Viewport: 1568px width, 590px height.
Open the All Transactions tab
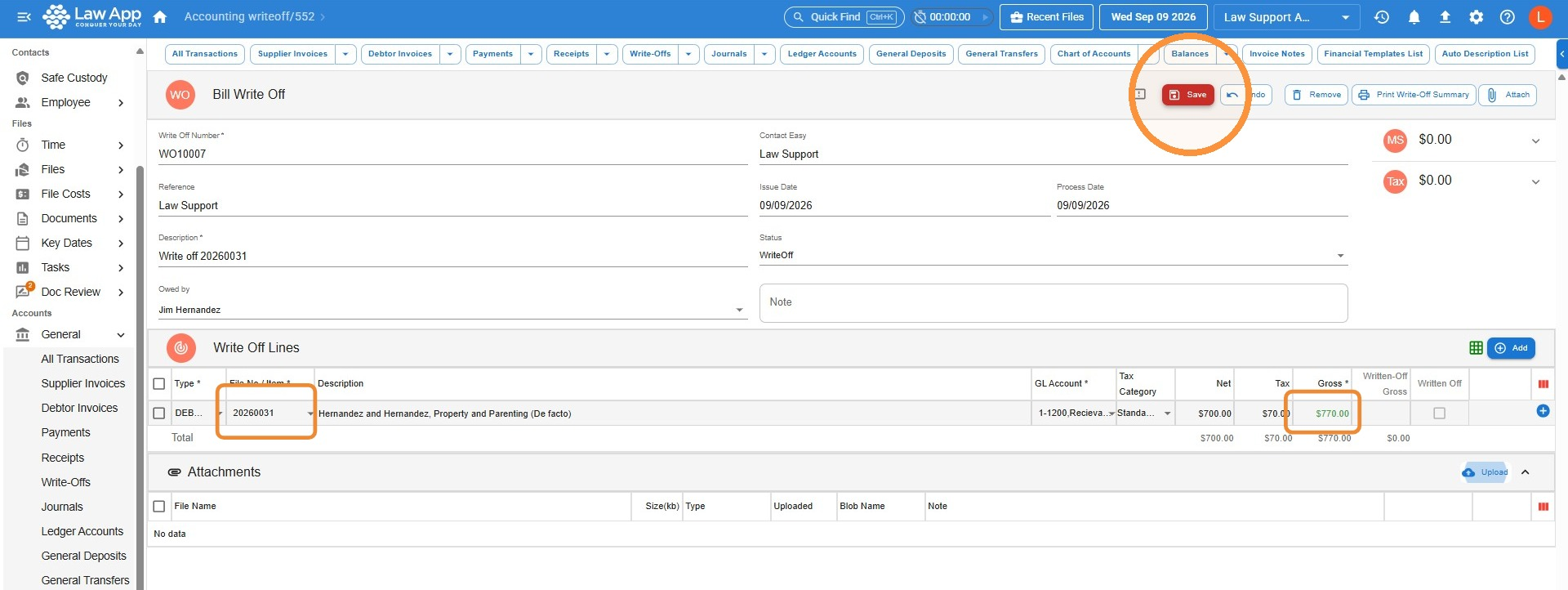coord(205,54)
